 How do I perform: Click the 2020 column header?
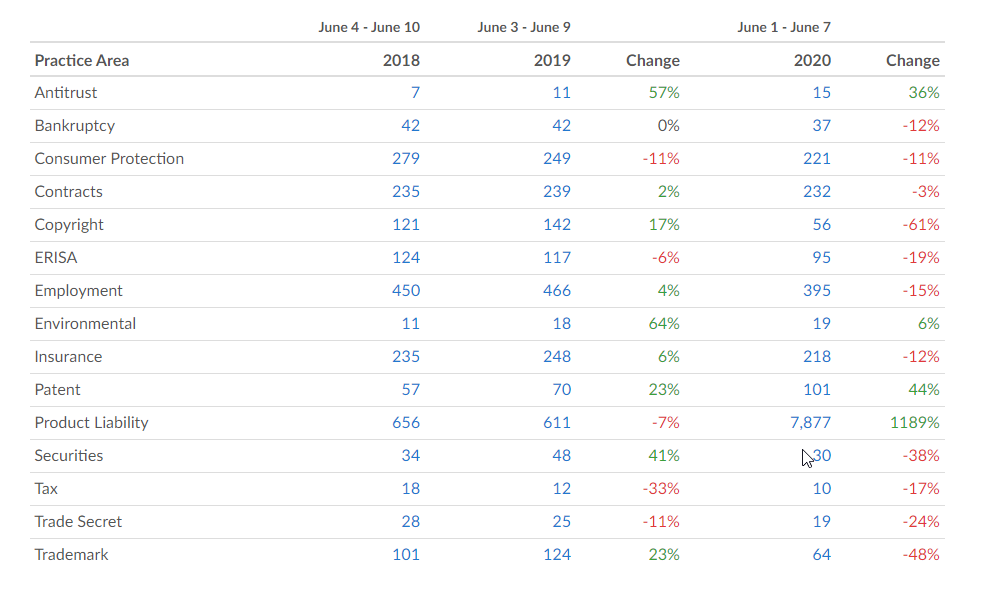point(812,60)
